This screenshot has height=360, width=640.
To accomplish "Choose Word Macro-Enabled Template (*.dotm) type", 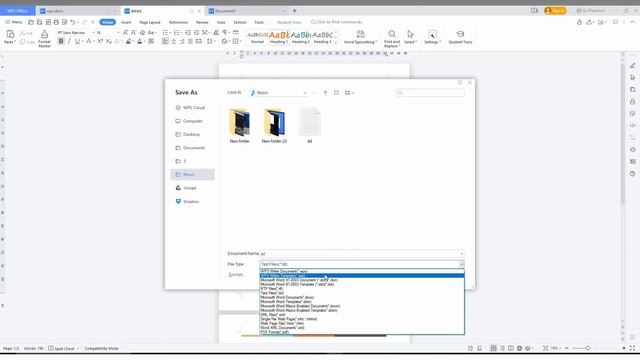I will (362, 311).
